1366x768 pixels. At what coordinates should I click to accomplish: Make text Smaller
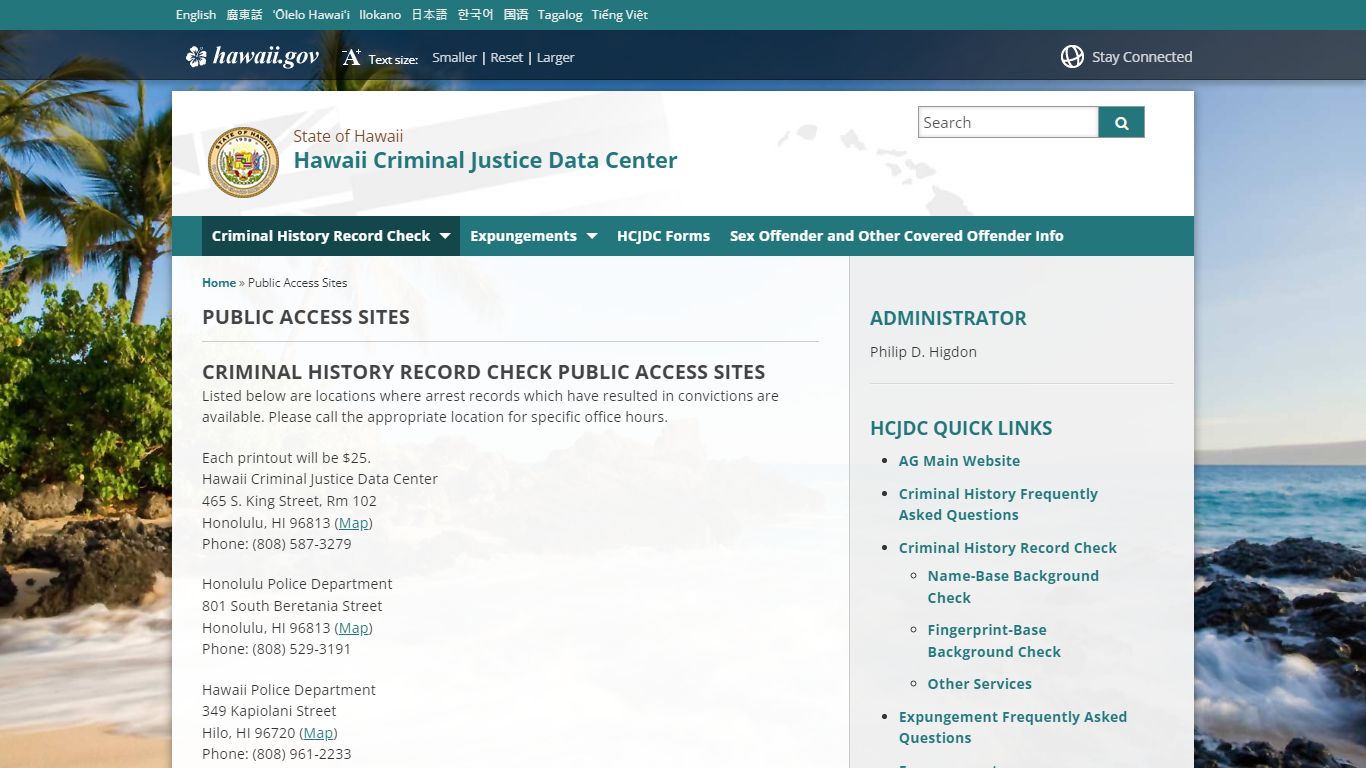point(454,58)
